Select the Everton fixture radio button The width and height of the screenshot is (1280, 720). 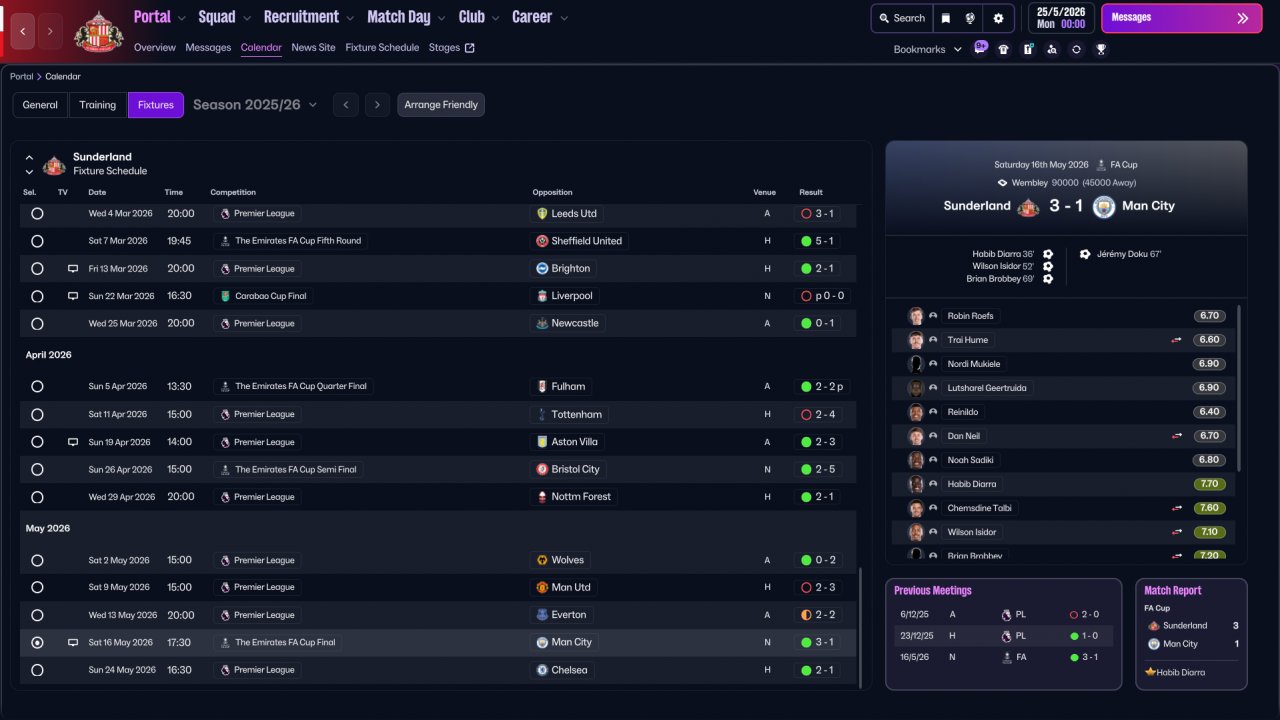point(37,615)
